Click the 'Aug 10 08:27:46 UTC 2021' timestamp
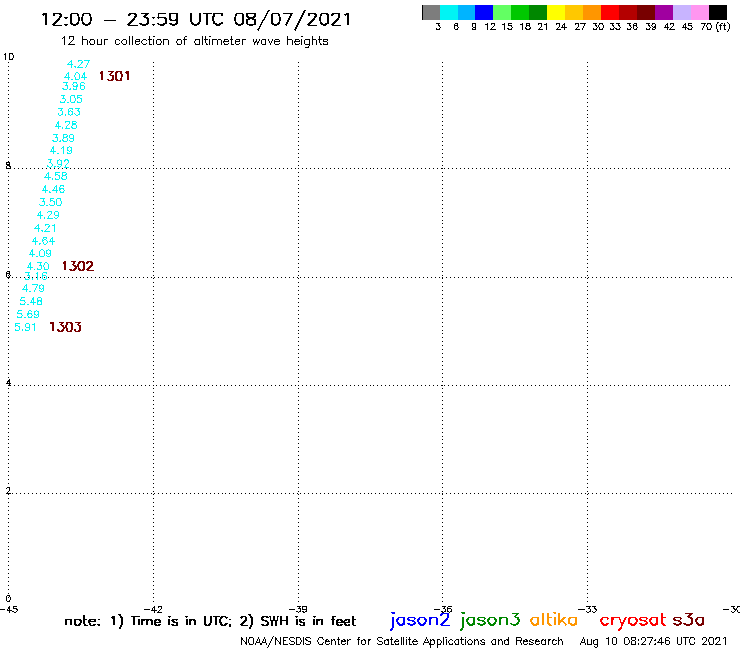Viewport: 740px width, 650px height. coord(653,642)
